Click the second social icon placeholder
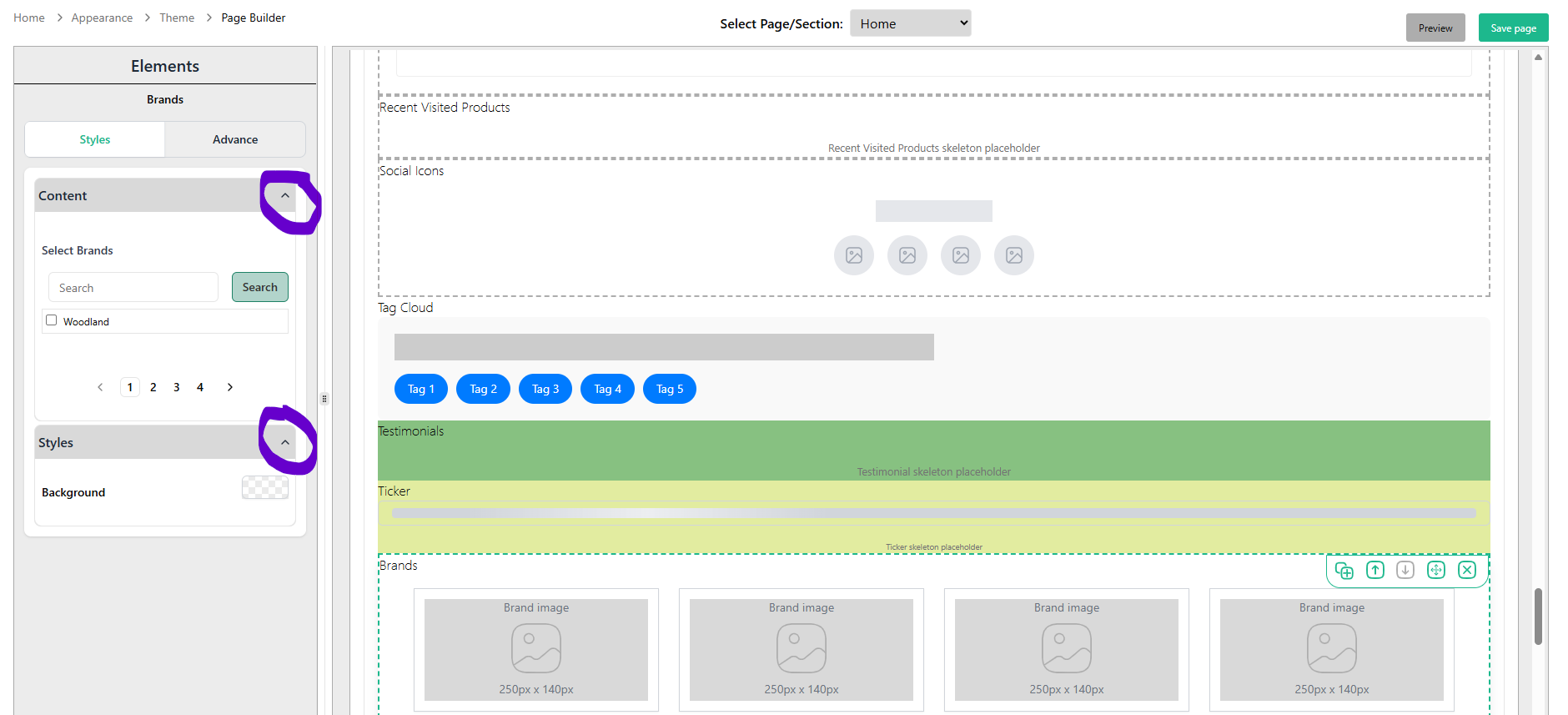 [x=907, y=255]
